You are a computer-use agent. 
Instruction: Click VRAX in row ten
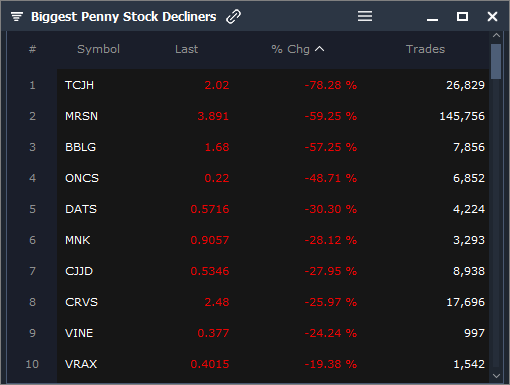(81, 364)
